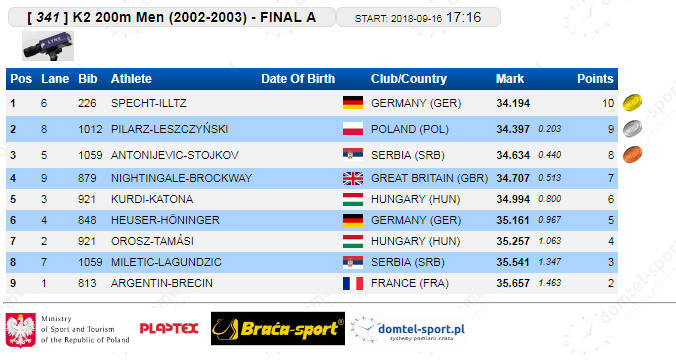Click the Great Britain flag icon
The height and width of the screenshot is (360, 676).
tap(353, 178)
